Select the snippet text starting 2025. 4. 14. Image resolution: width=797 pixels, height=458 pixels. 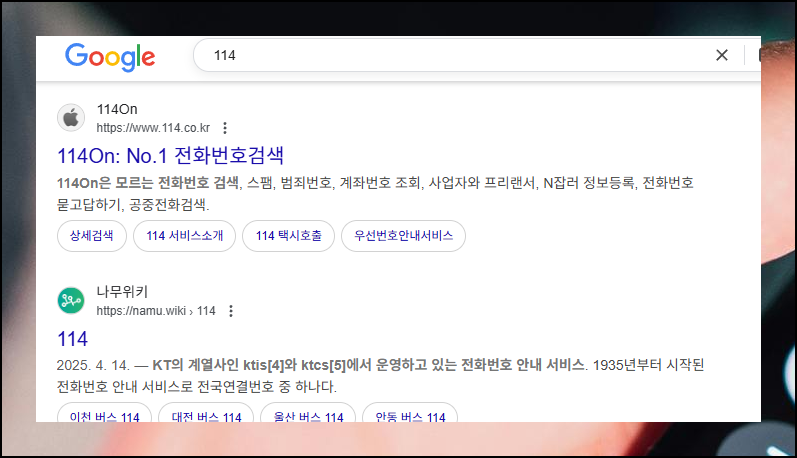(380, 376)
